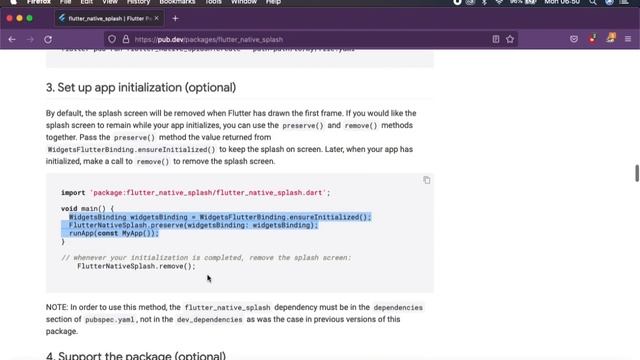Open the red extension icon in toolbar
640x360 pixels.
click(592, 39)
